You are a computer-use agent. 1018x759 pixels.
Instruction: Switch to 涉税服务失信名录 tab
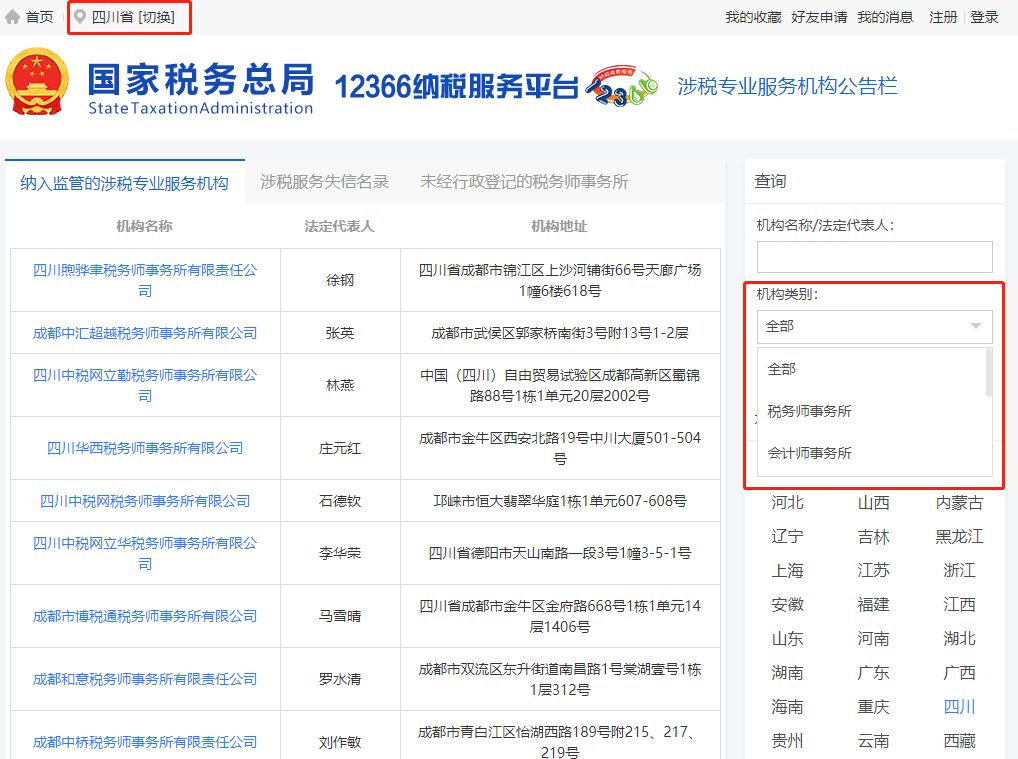[324, 182]
